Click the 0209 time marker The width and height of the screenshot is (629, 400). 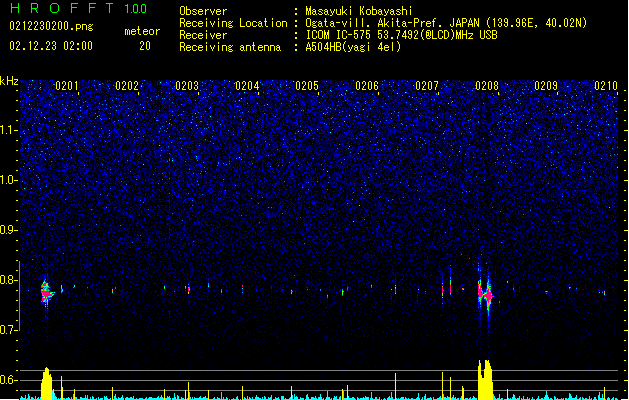pos(546,86)
